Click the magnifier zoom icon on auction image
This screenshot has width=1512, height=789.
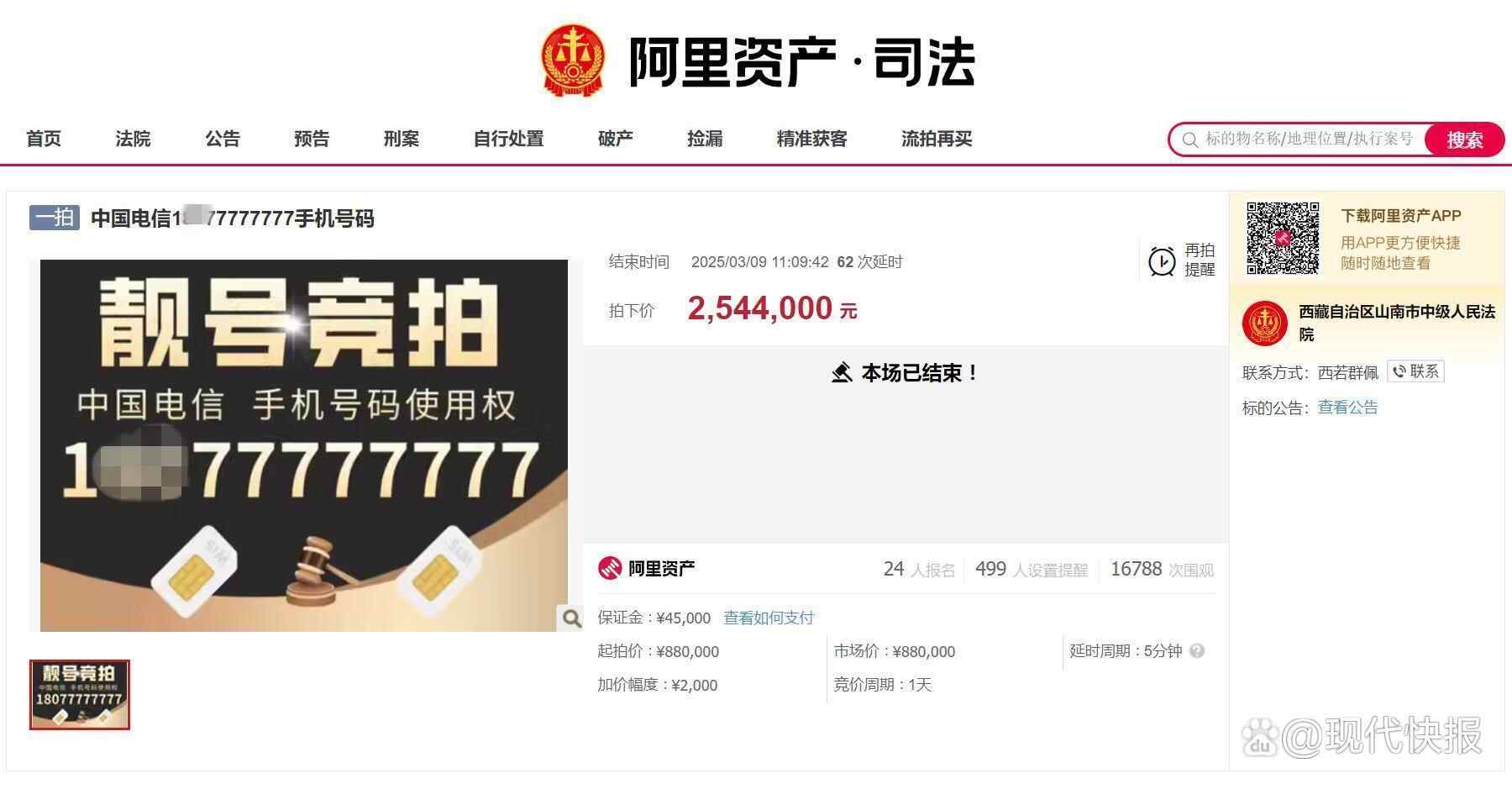point(572,618)
